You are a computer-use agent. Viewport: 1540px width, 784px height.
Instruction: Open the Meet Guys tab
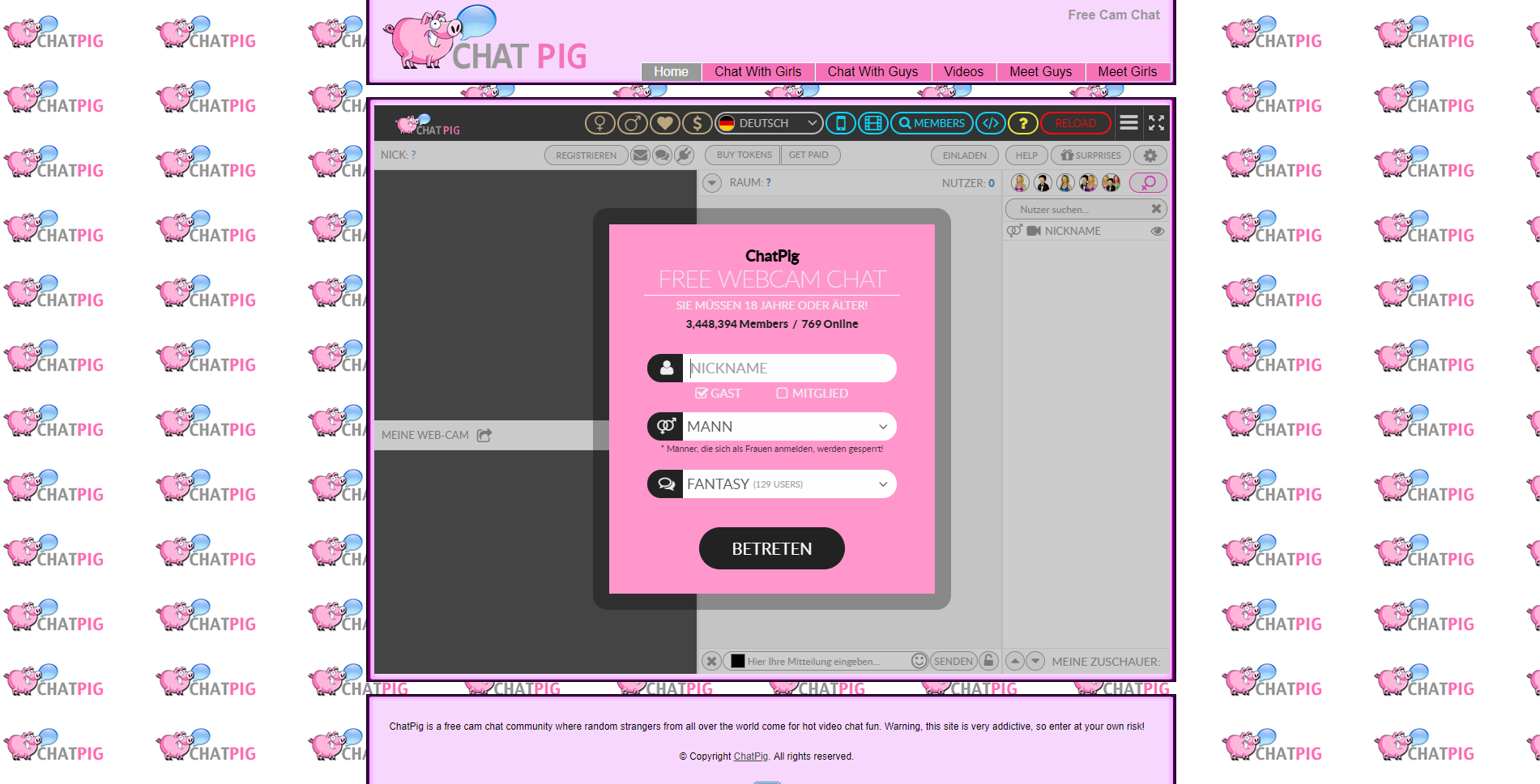click(x=1040, y=71)
